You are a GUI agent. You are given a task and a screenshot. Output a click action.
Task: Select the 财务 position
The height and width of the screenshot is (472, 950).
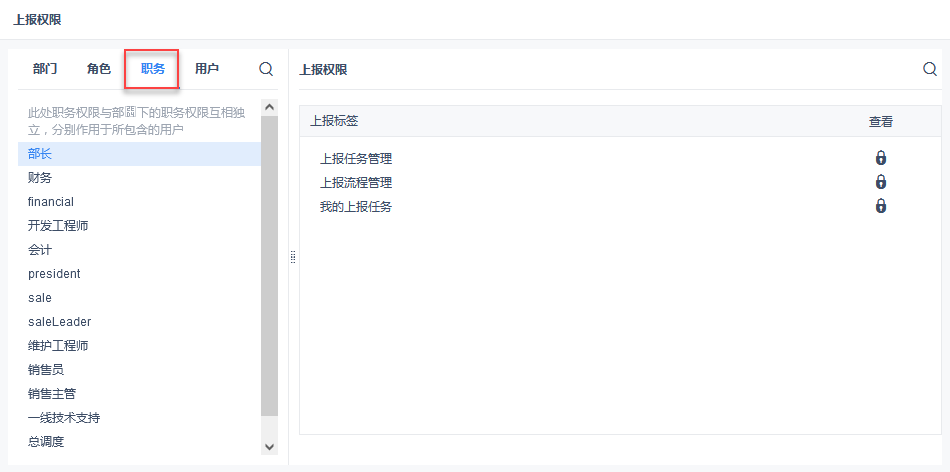[x=139, y=178]
